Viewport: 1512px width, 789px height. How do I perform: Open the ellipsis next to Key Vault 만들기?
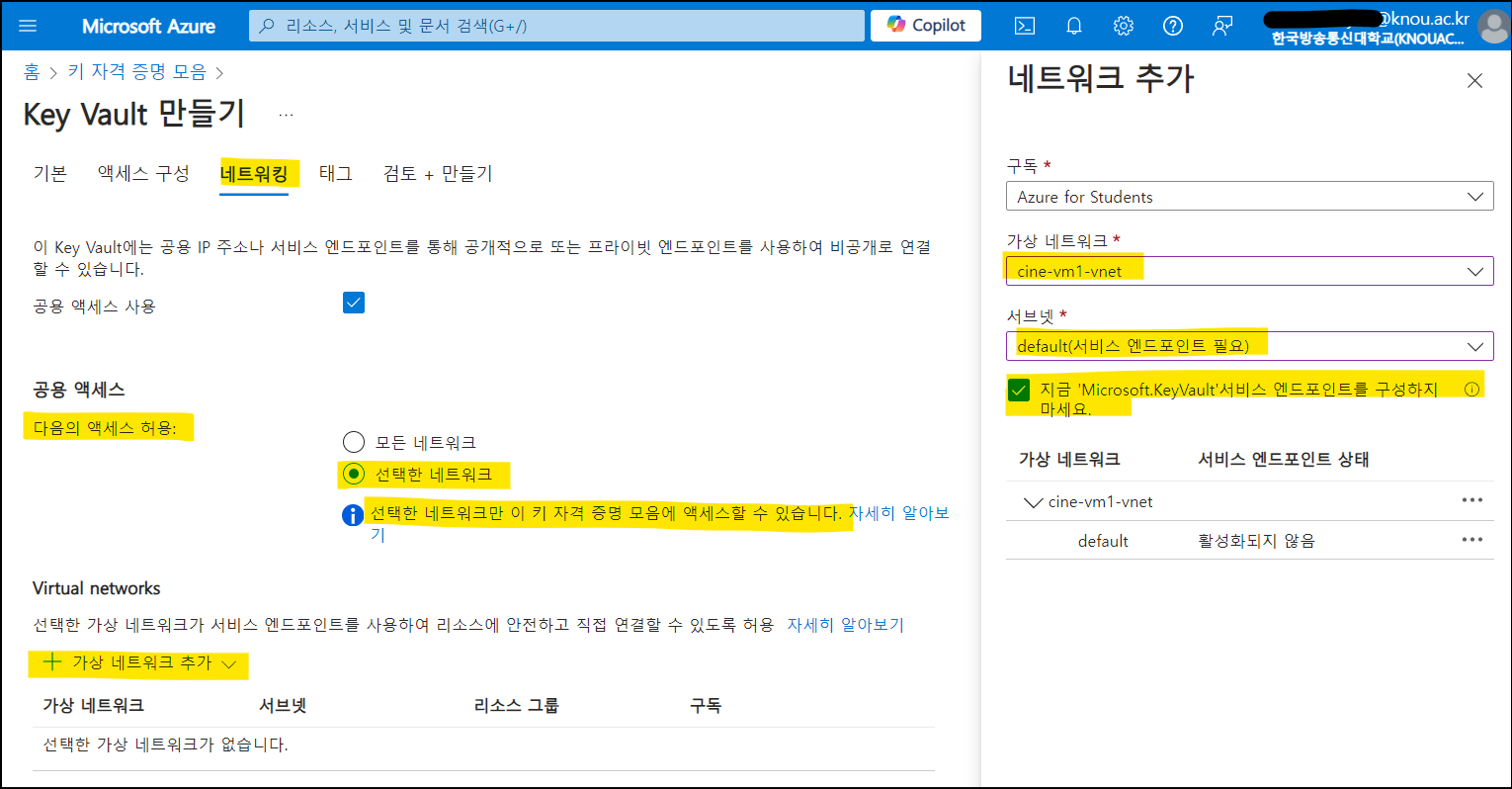pos(286,115)
